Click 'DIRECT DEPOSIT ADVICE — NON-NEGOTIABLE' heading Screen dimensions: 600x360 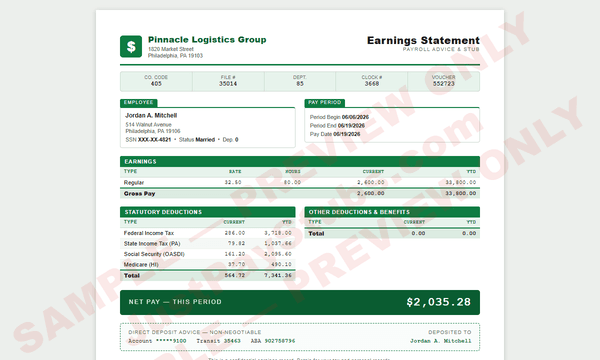point(195,332)
